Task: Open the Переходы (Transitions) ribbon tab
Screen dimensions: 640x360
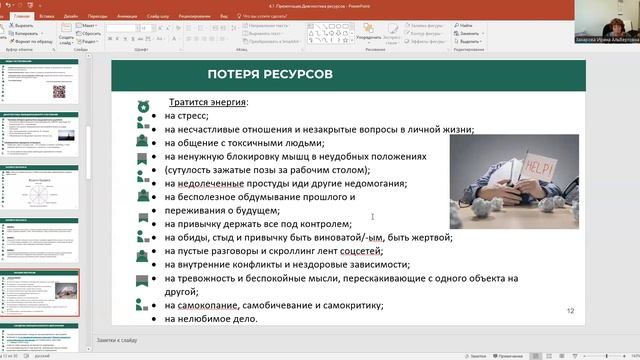Action: tap(98, 16)
